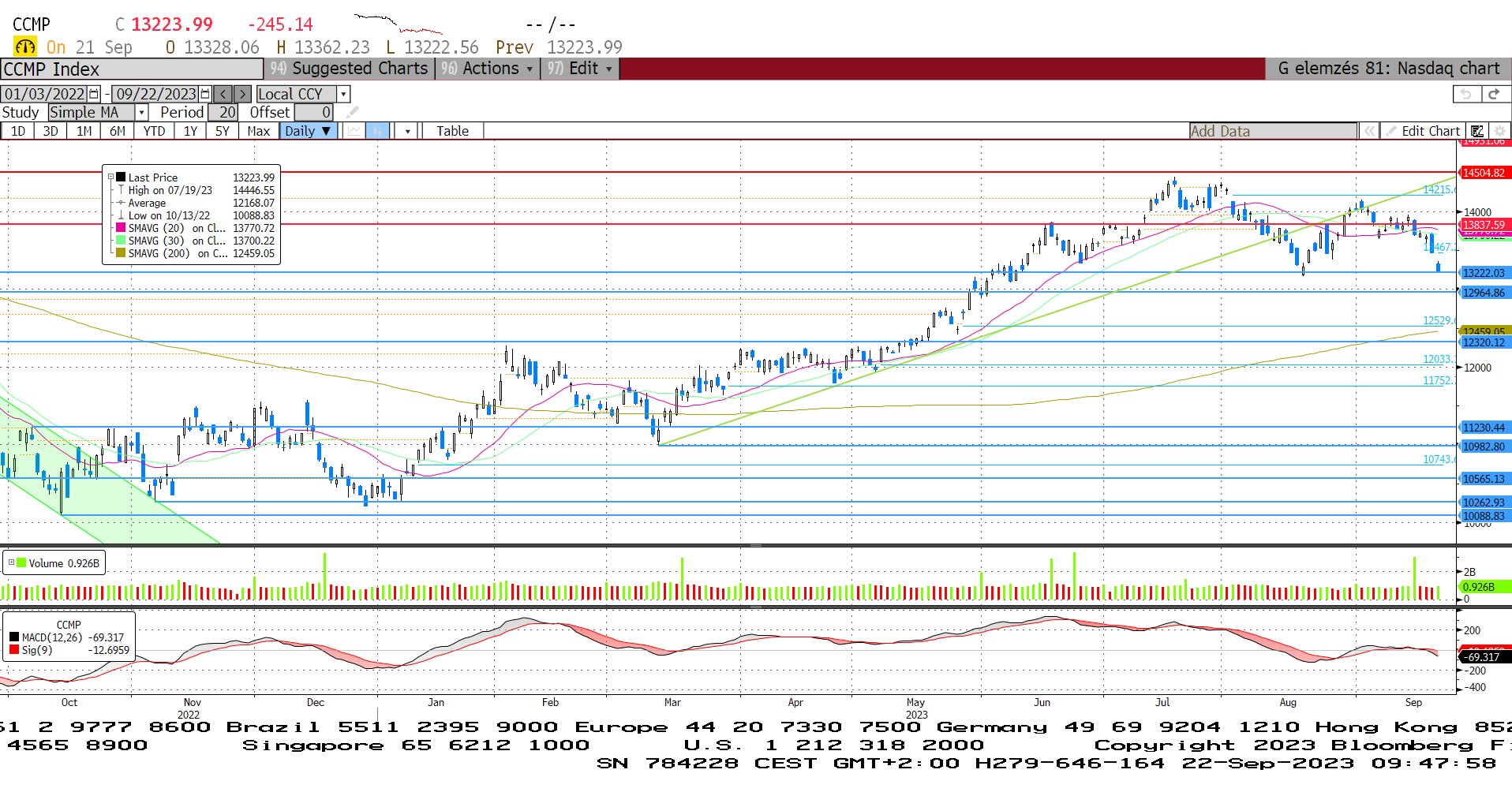Click the end date field 09/22/2023
Screen dimensions: 1512x807
(155, 94)
